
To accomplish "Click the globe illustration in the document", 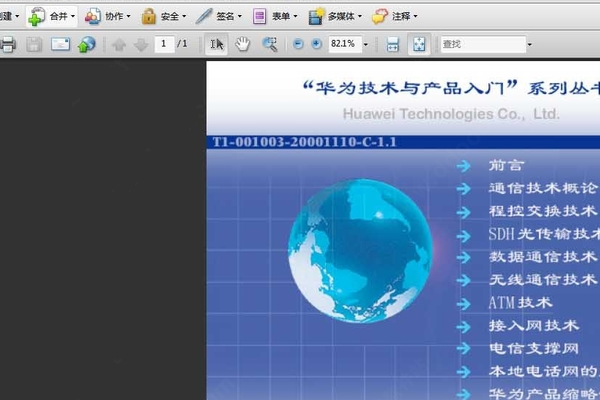I will tap(360, 251).
